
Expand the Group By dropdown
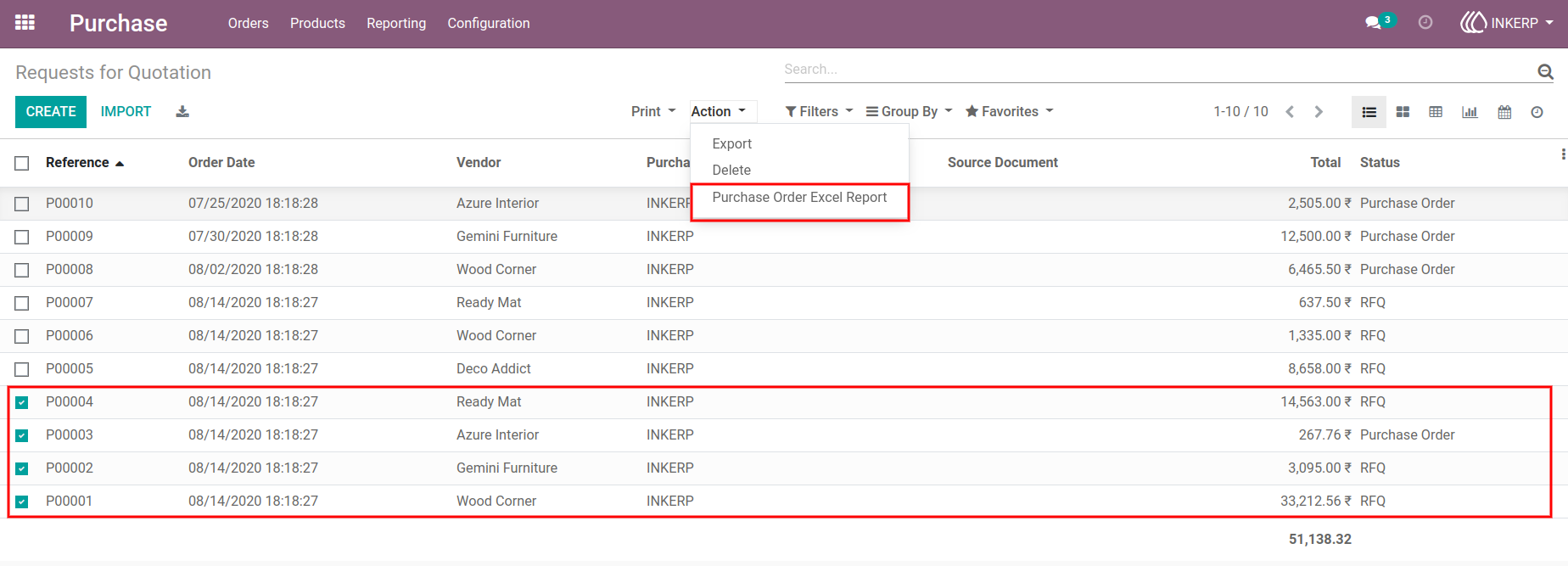[909, 111]
